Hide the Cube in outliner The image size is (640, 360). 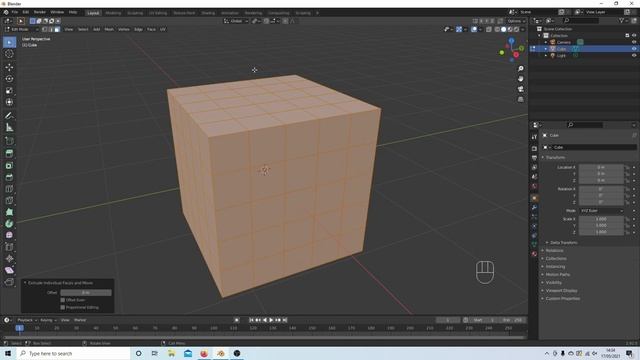(x=634, y=49)
